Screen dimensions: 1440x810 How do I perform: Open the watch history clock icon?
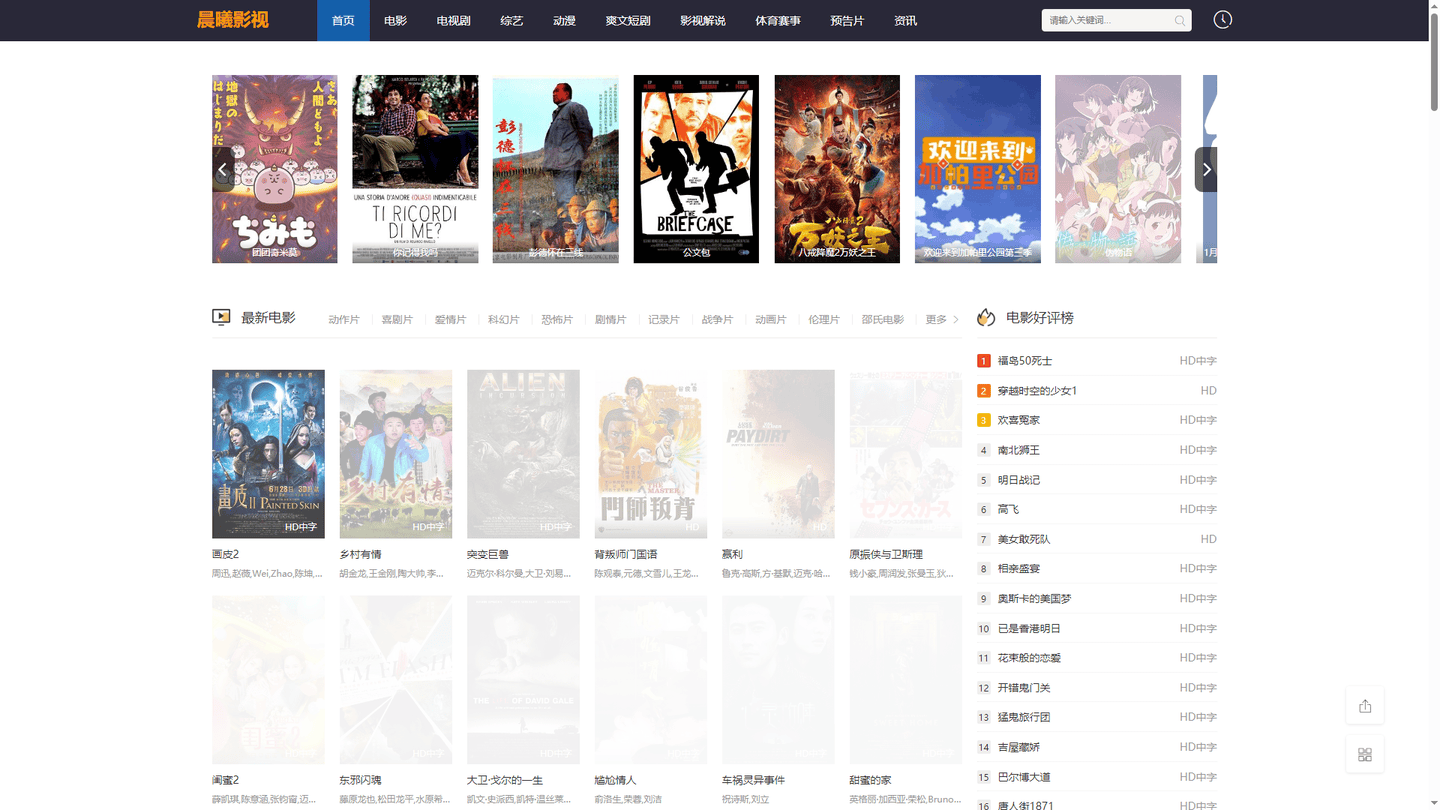click(1222, 20)
